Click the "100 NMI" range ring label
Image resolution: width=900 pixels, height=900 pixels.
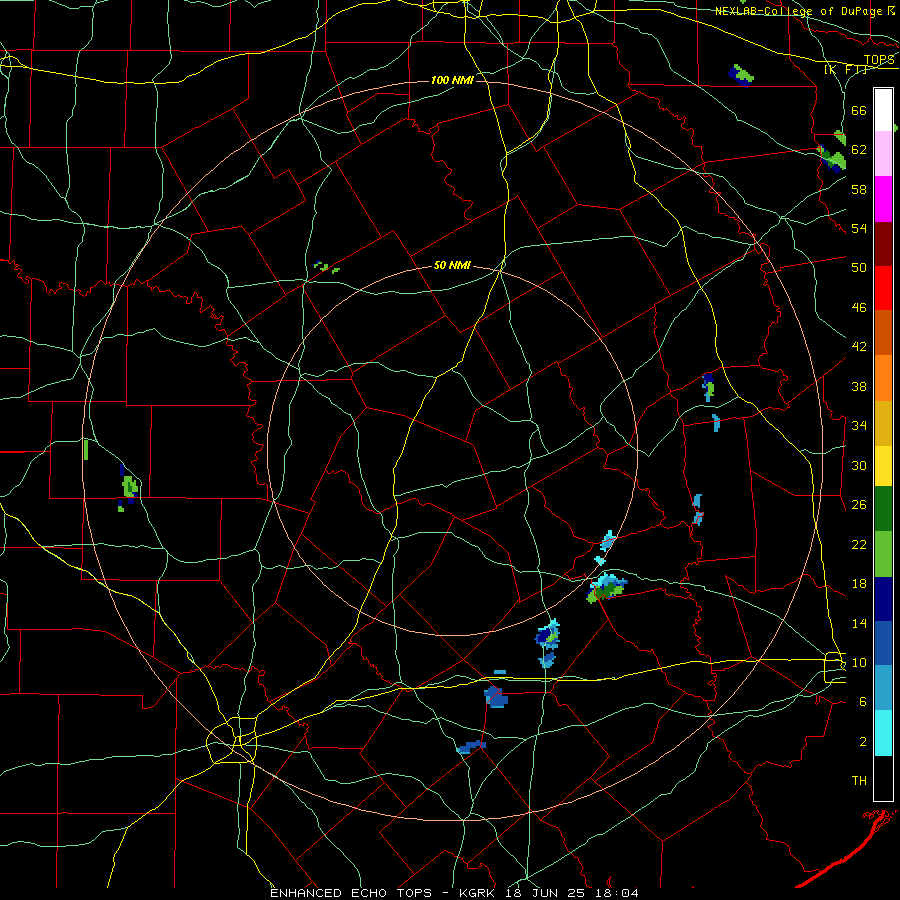point(452,80)
